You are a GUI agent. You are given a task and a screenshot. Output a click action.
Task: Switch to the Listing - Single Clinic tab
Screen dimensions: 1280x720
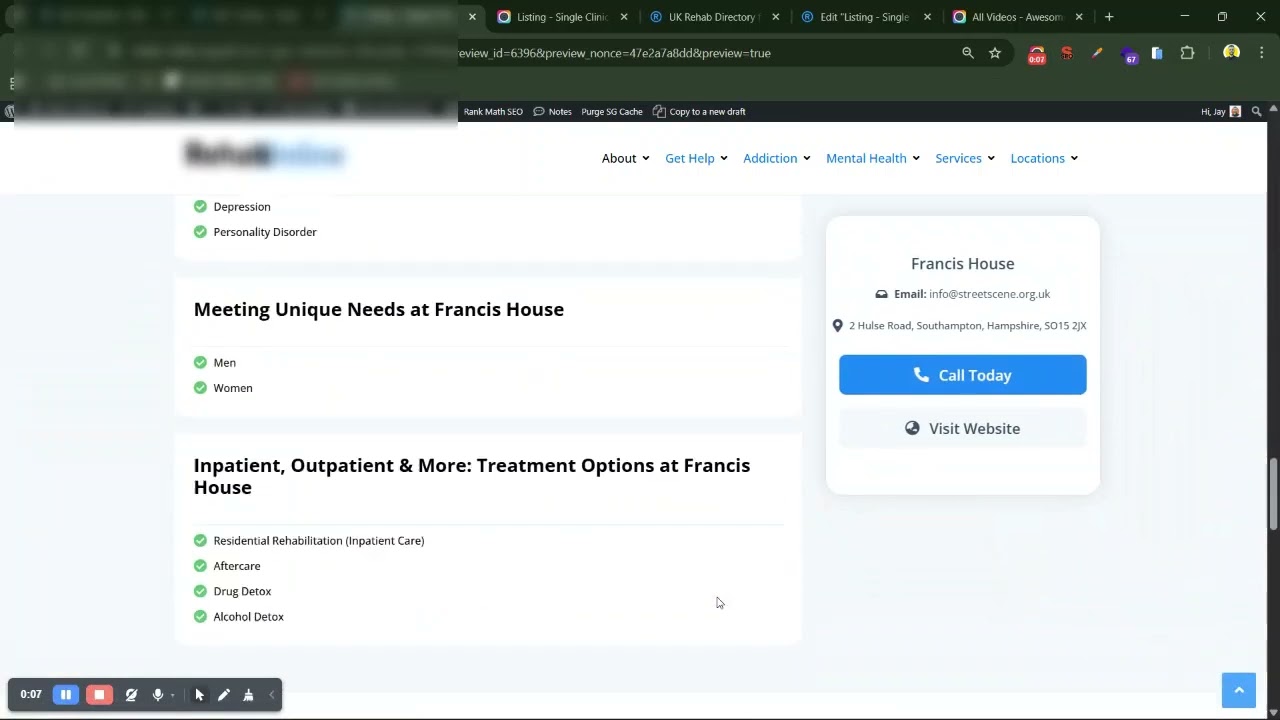pos(562,17)
